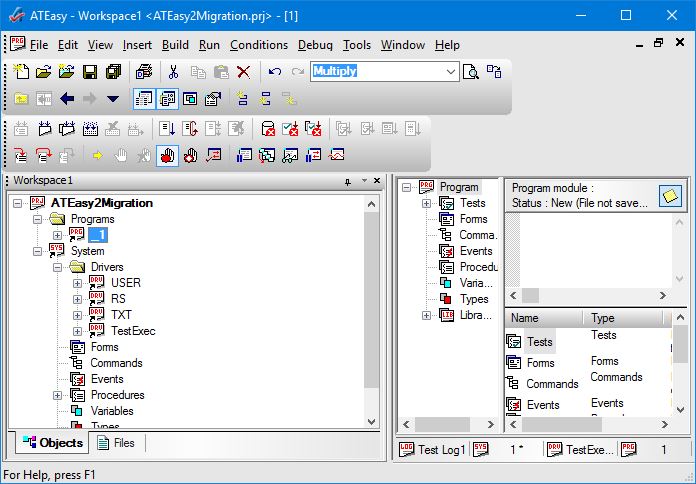Collapse the Programs folder node
The image size is (696, 484).
37,219
